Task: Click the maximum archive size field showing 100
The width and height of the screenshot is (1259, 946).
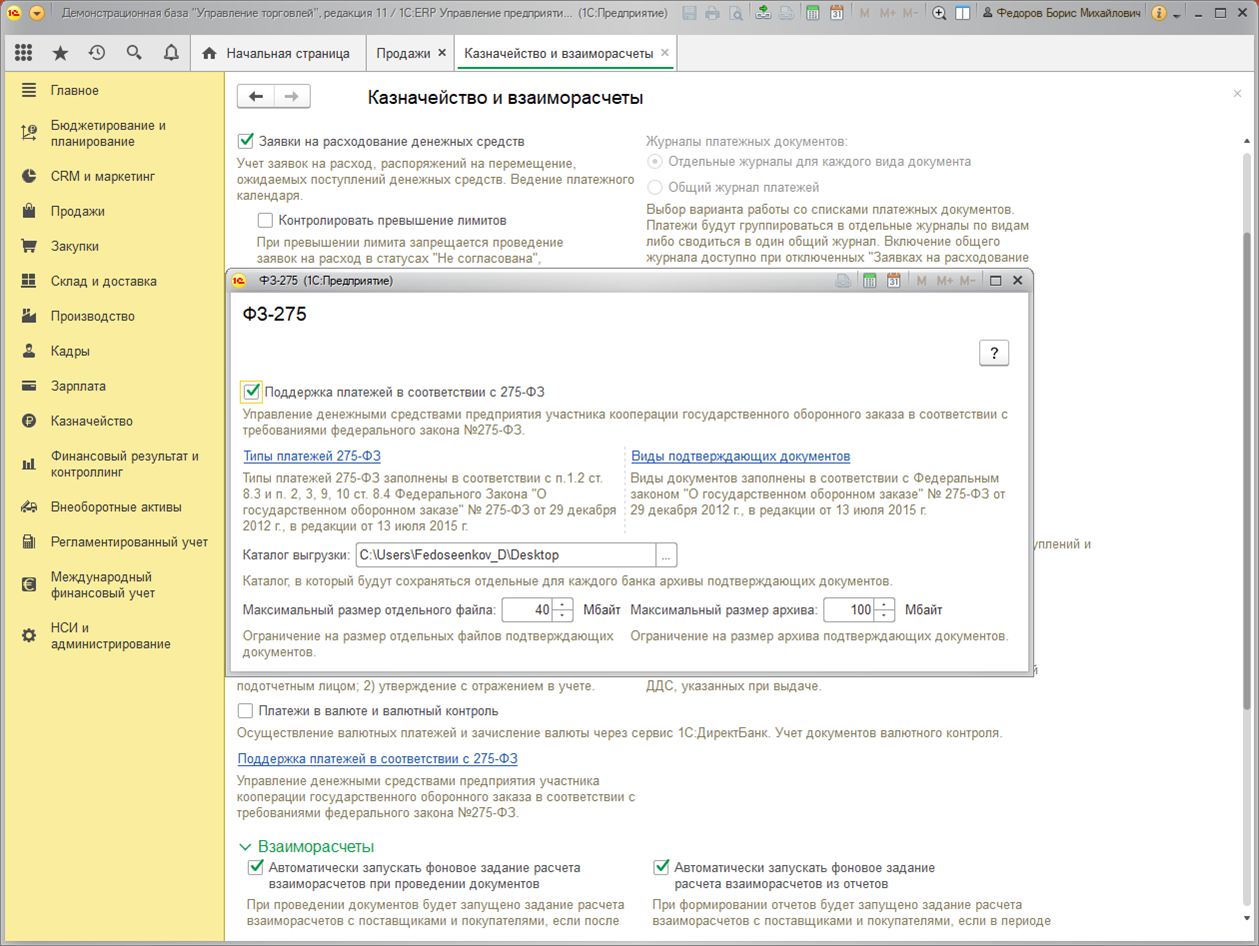Action: (848, 610)
